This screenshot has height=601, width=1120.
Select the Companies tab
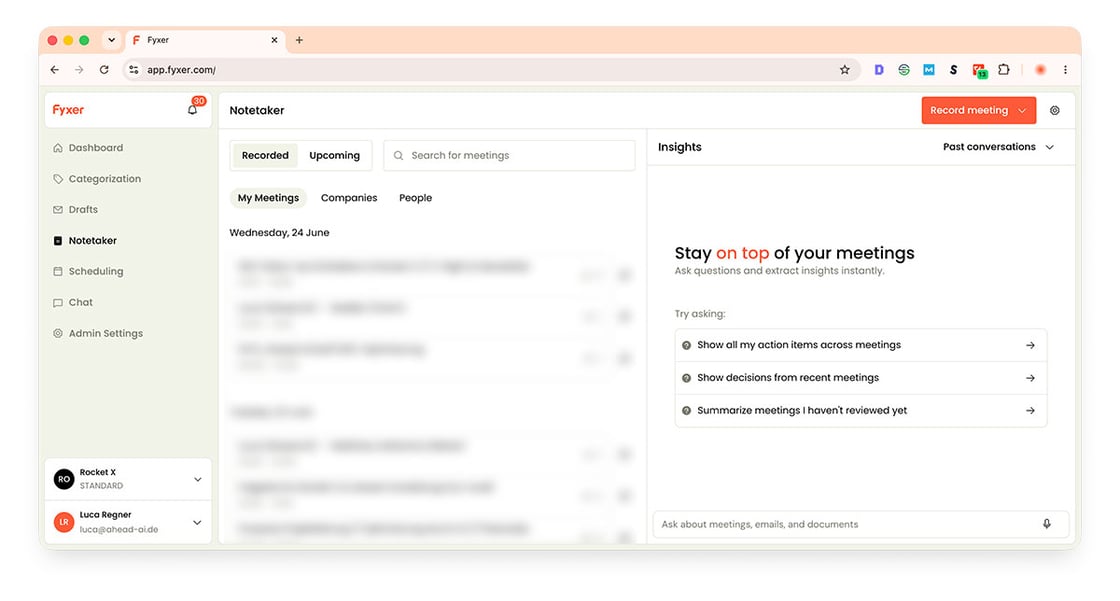pyautogui.click(x=349, y=198)
